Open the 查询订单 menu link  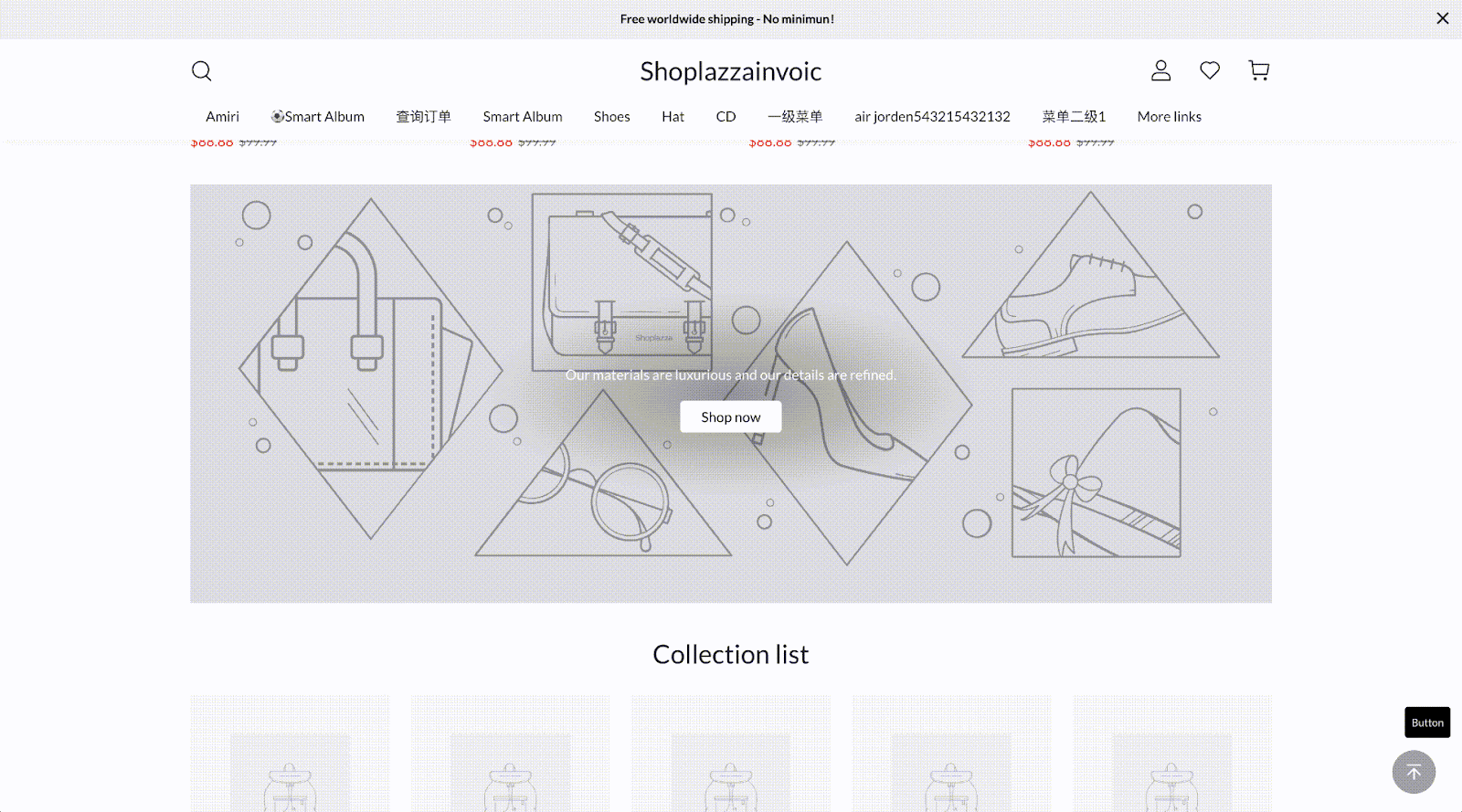coord(423,117)
